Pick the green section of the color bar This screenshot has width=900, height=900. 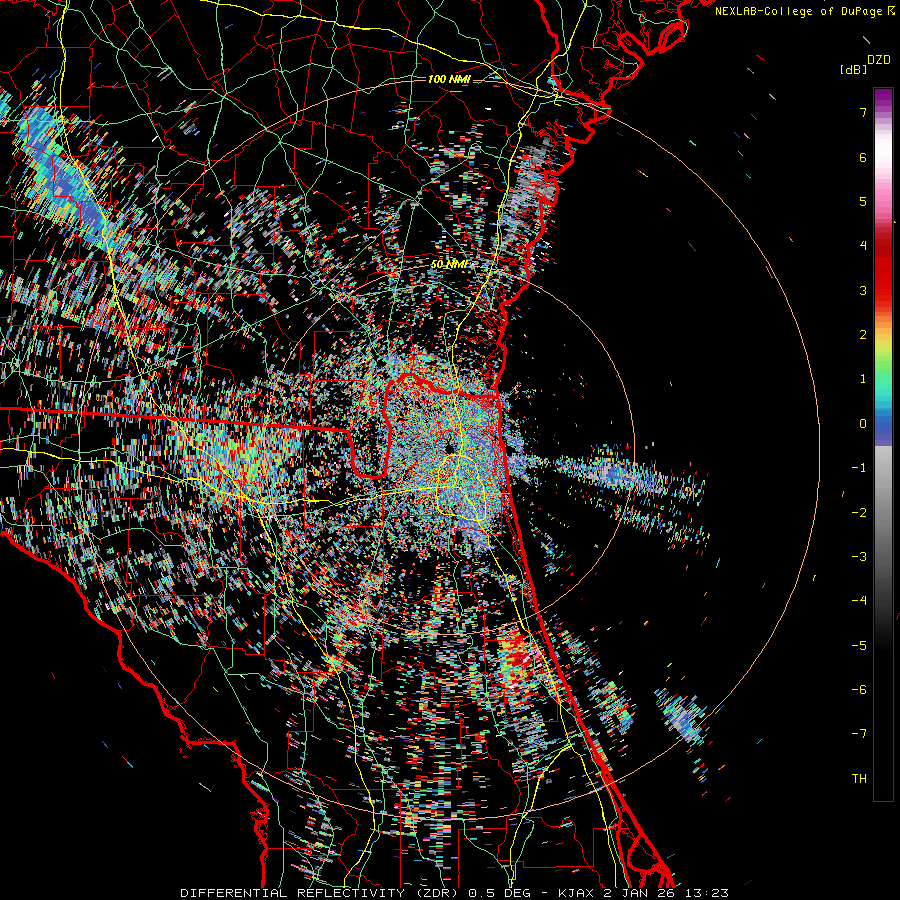click(883, 373)
